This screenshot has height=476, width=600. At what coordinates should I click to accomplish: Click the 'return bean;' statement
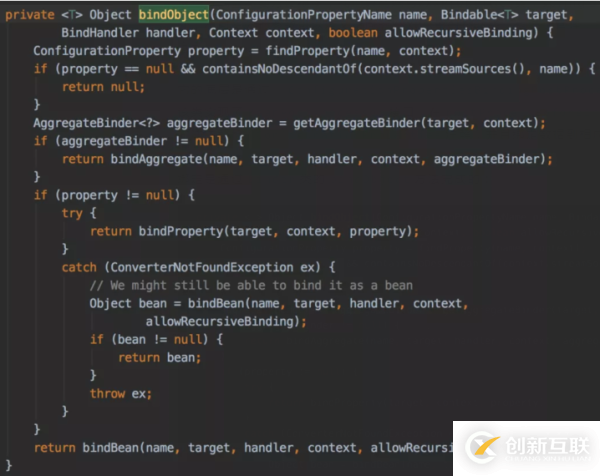pos(160,357)
